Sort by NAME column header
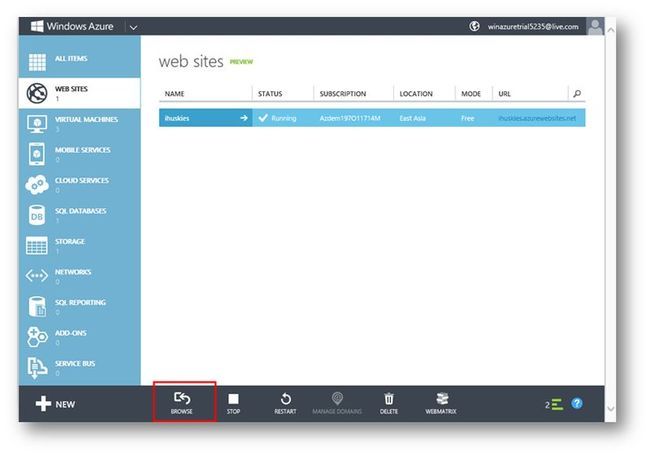 pos(175,94)
